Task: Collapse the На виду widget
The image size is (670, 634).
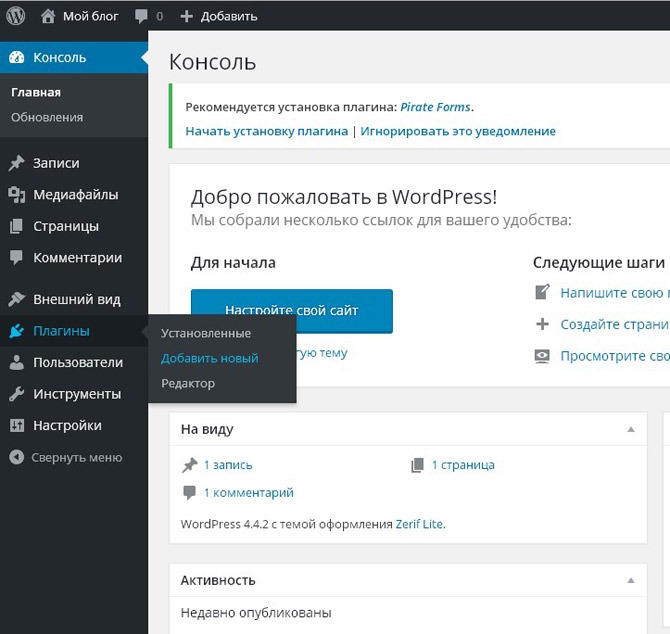Action: 631,429
